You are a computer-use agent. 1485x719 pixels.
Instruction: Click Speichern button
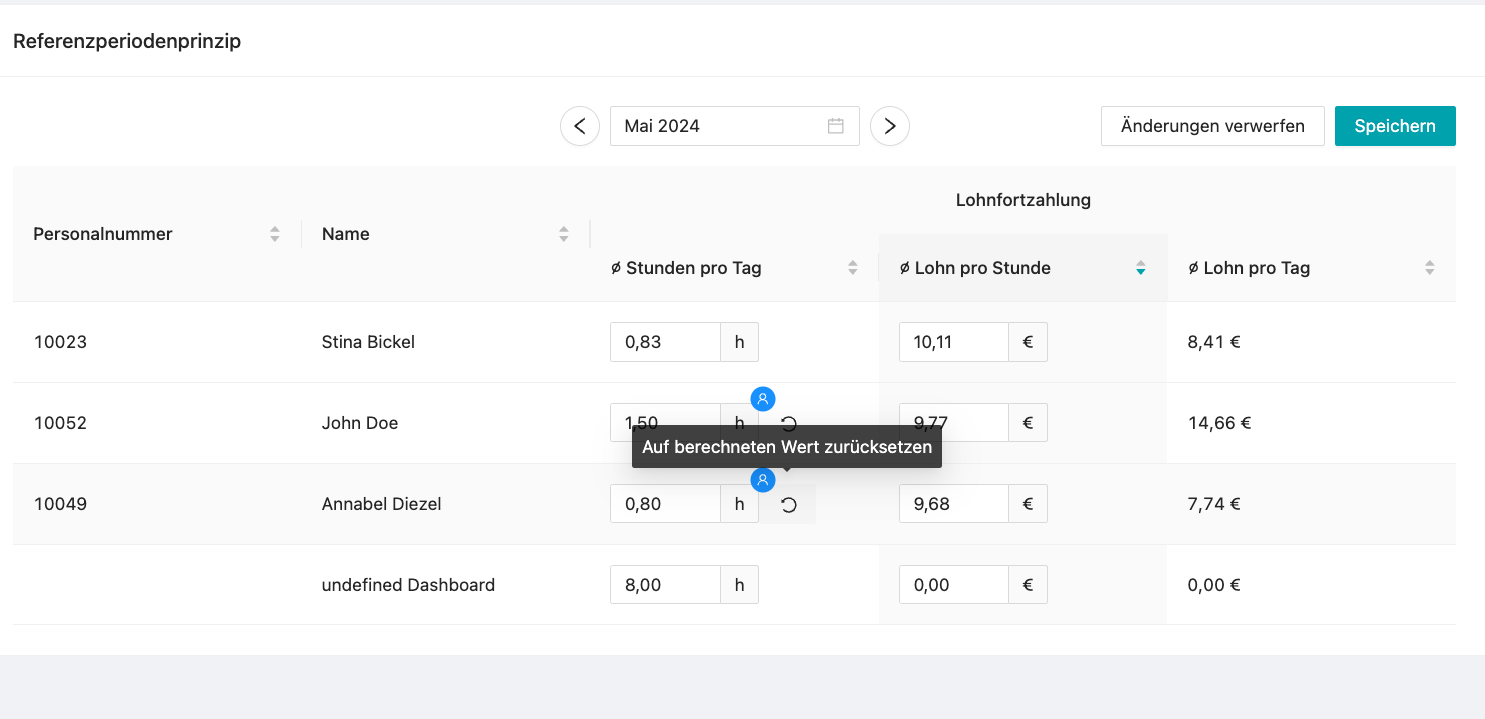1394,126
